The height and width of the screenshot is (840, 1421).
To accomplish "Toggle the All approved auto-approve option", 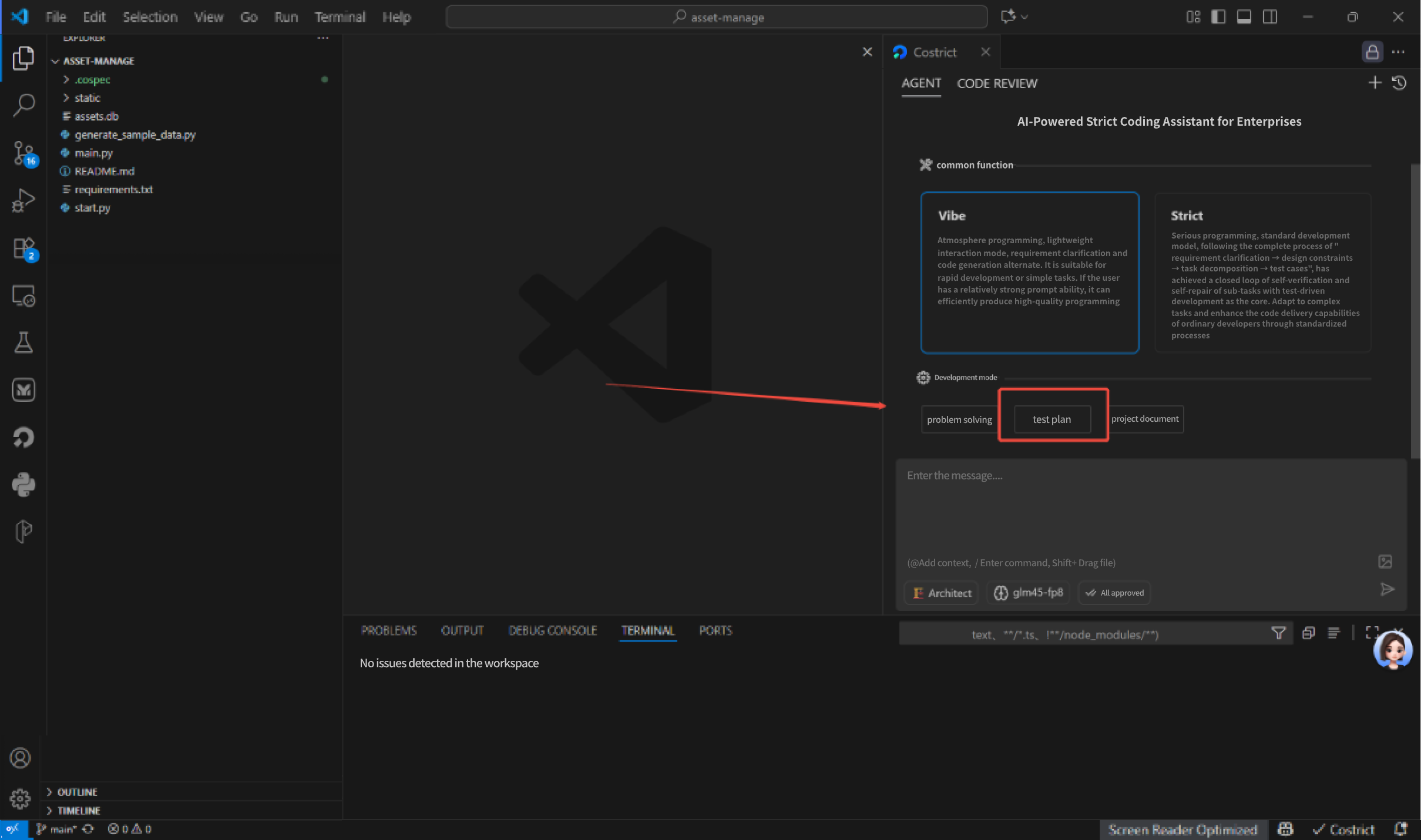I will [x=1114, y=593].
